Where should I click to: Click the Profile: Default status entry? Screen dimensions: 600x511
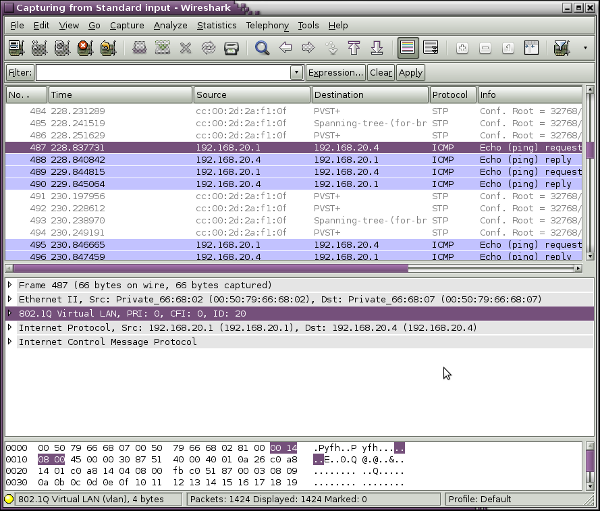click(479, 499)
